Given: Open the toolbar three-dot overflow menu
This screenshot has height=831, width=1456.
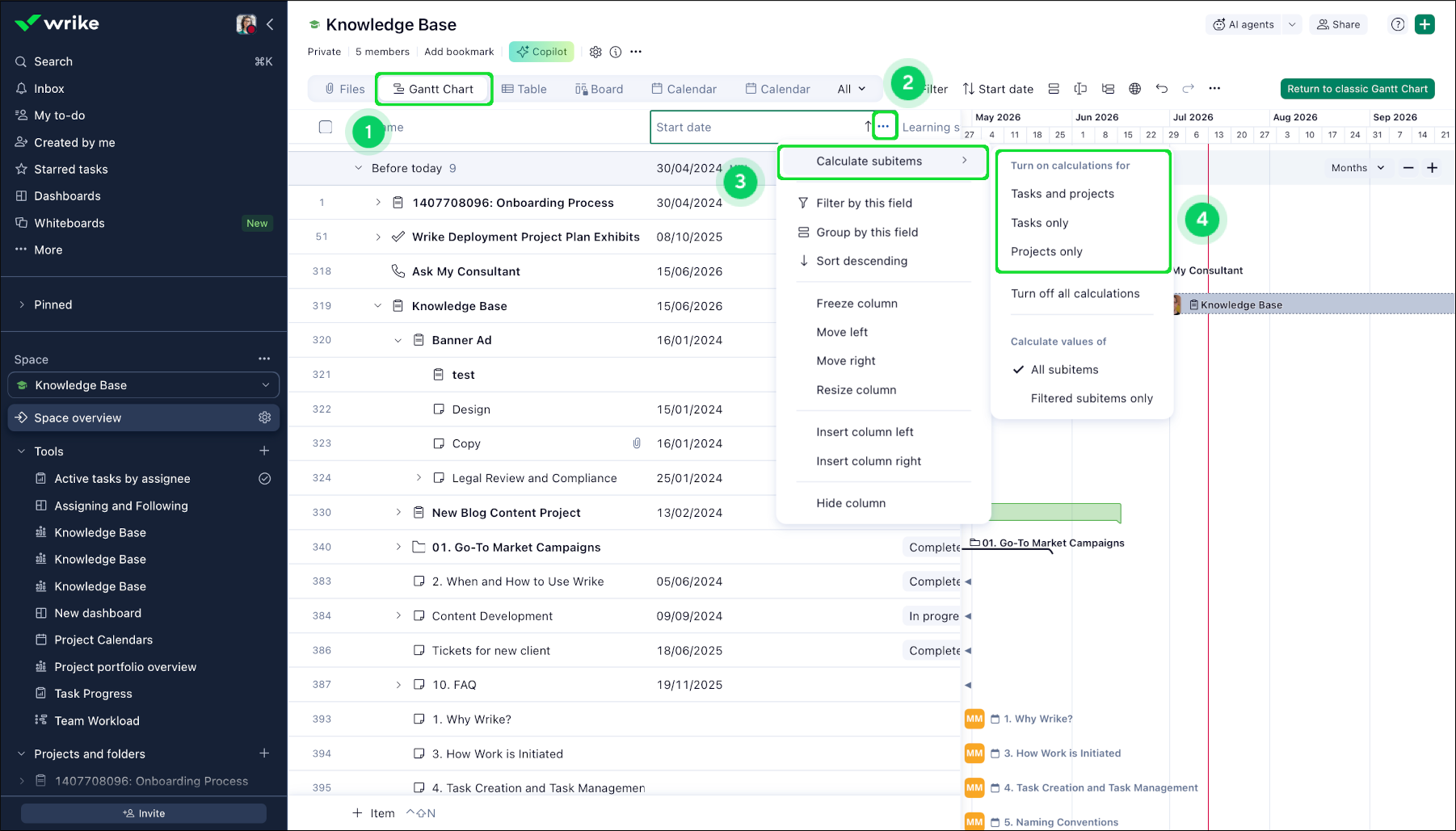Looking at the screenshot, I should (1214, 89).
